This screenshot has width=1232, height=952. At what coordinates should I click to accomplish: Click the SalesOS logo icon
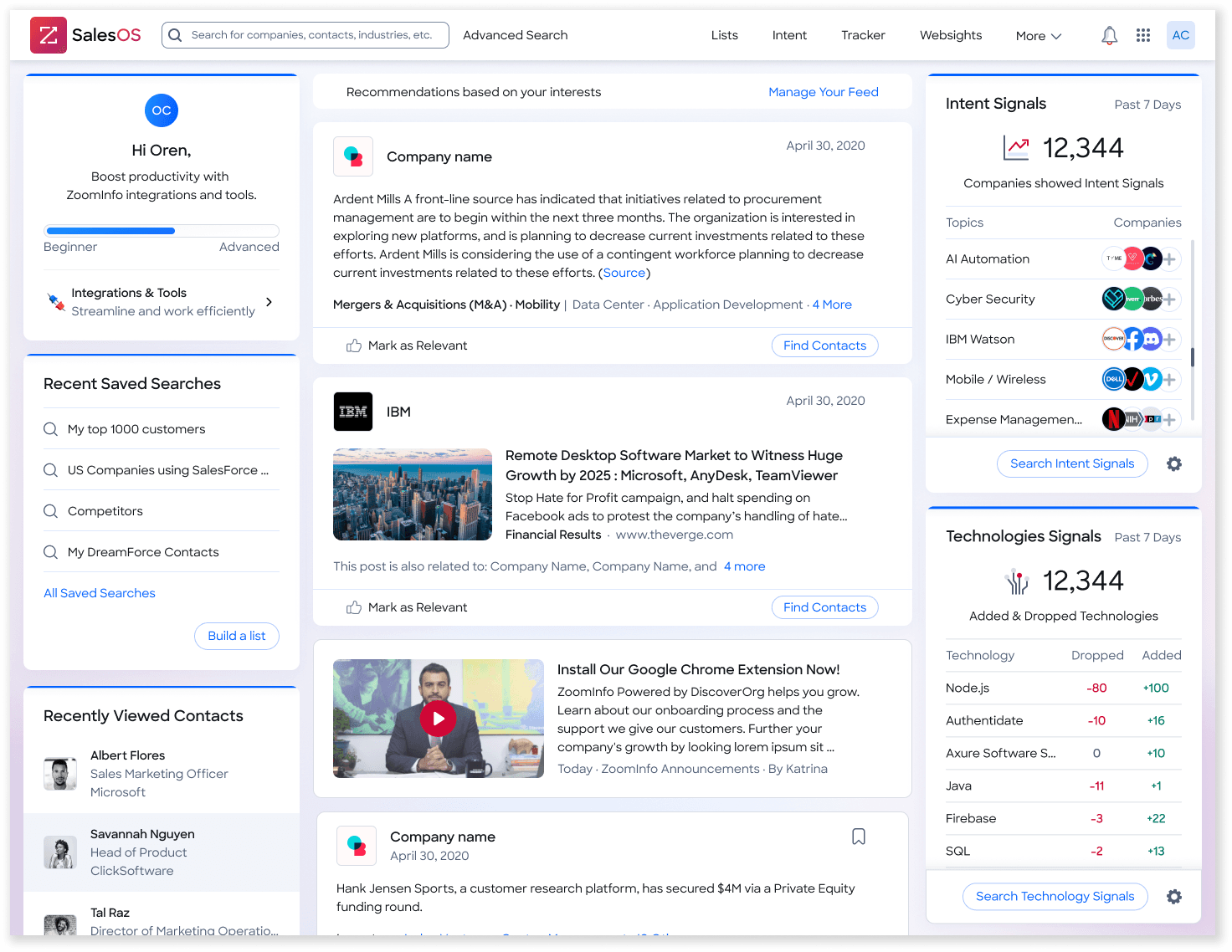click(49, 35)
